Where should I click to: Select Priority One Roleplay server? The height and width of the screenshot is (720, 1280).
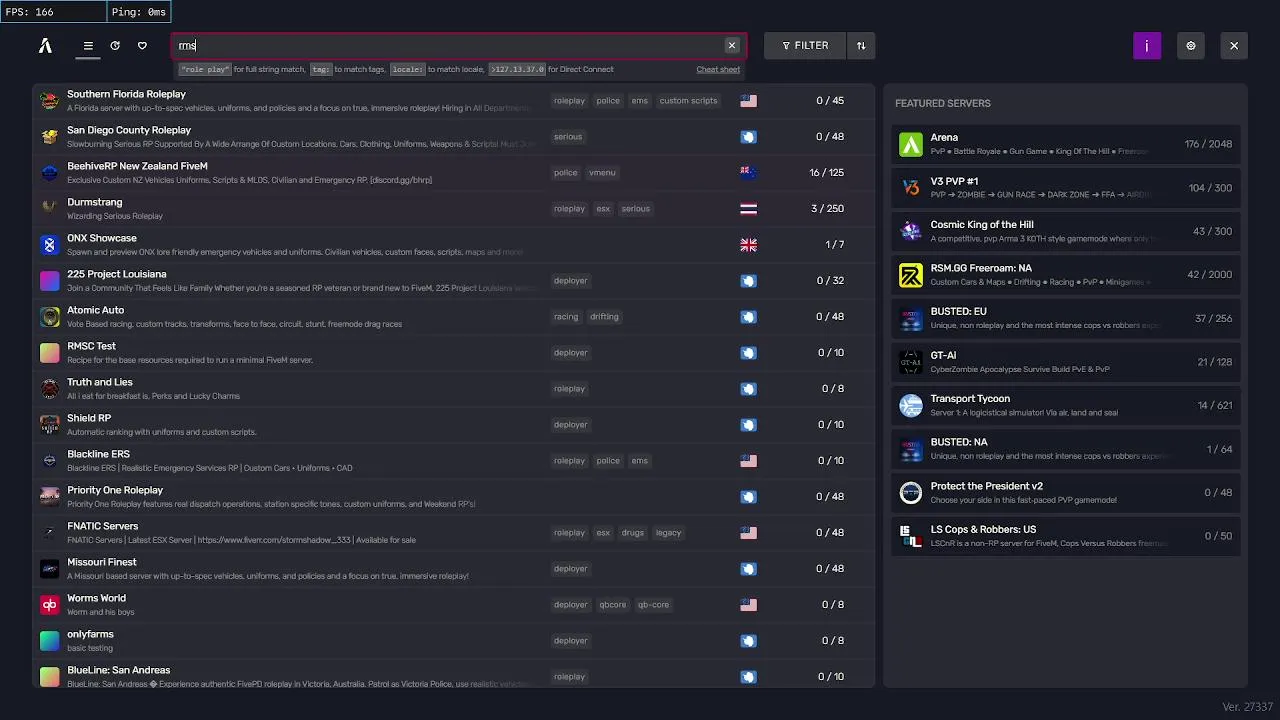coord(454,497)
